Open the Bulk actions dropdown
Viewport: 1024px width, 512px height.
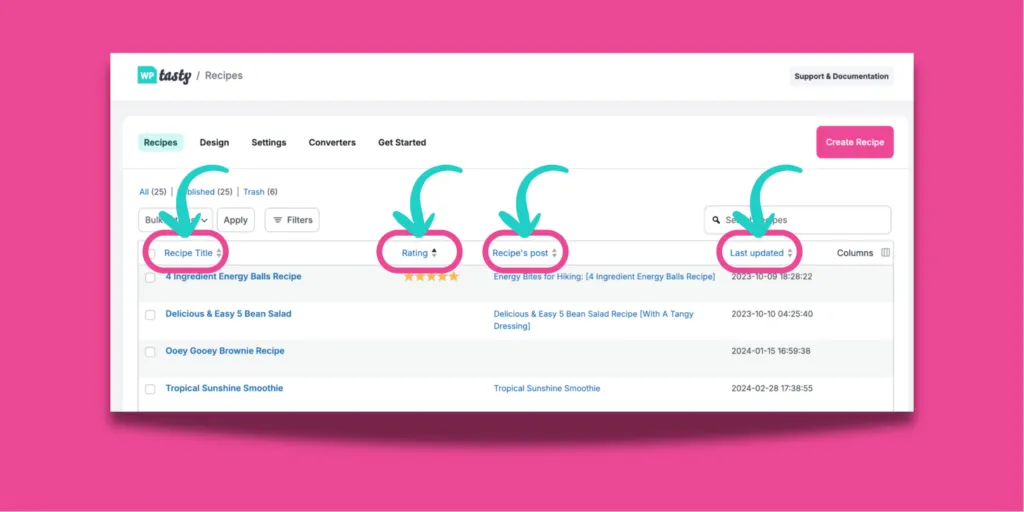coord(176,220)
